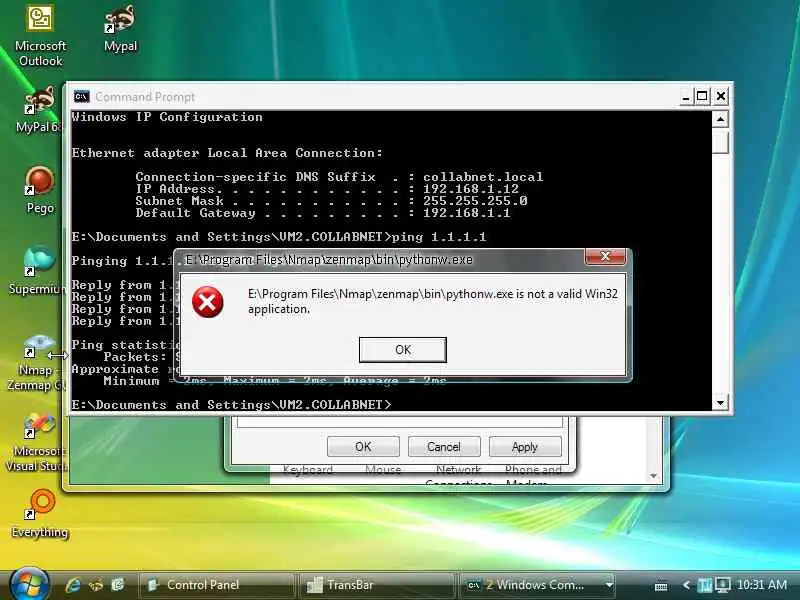
Task: Click the default gateway 192.168.1.1
Action: [466, 213]
